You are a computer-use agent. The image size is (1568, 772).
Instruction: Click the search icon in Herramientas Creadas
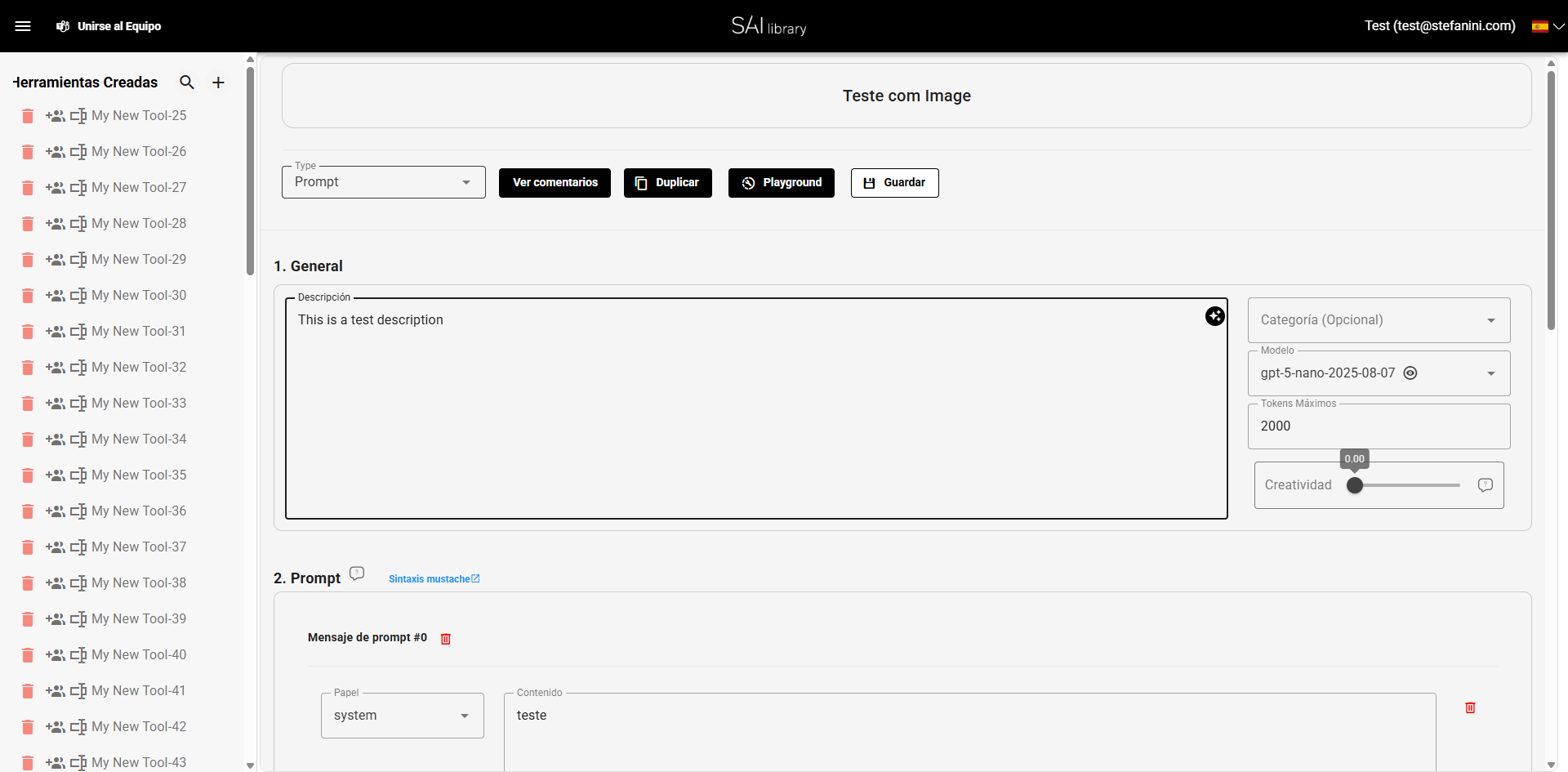[x=187, y=83]
